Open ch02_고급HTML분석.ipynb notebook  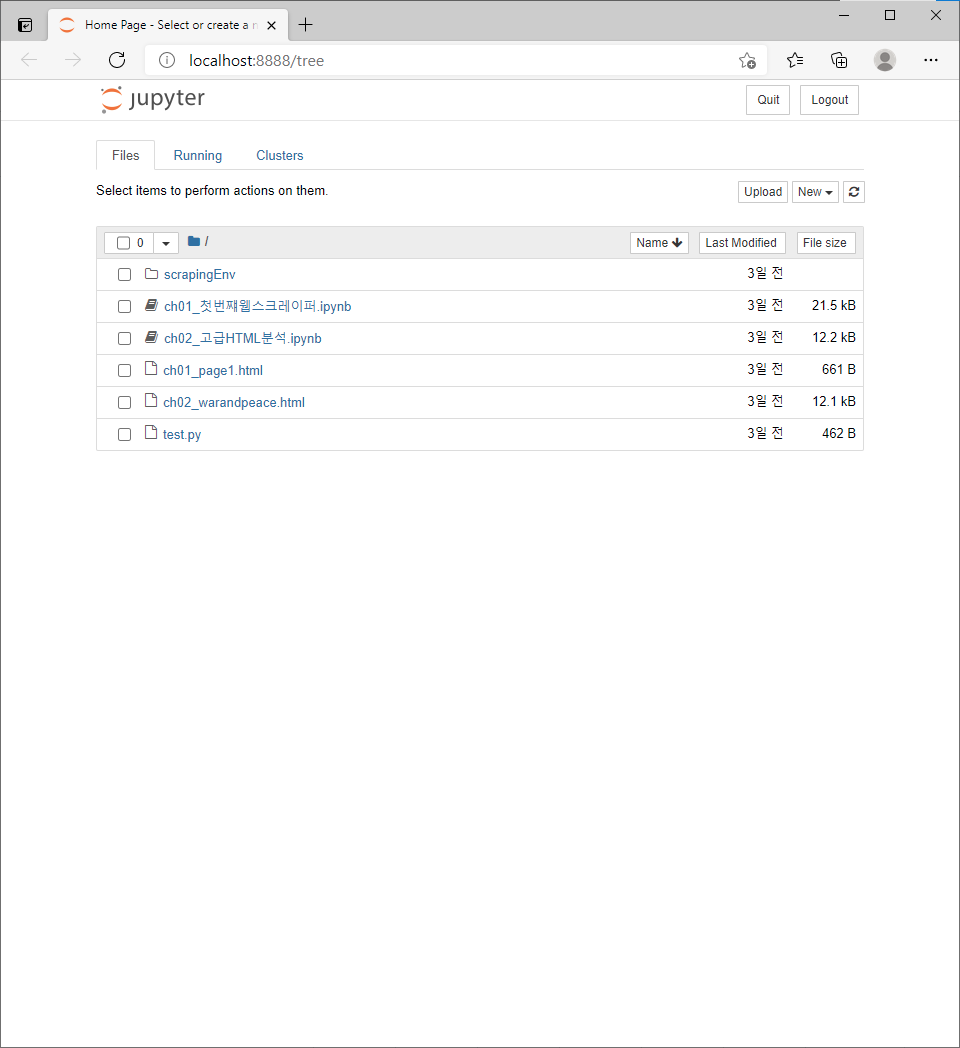click(x=243, y=338)
